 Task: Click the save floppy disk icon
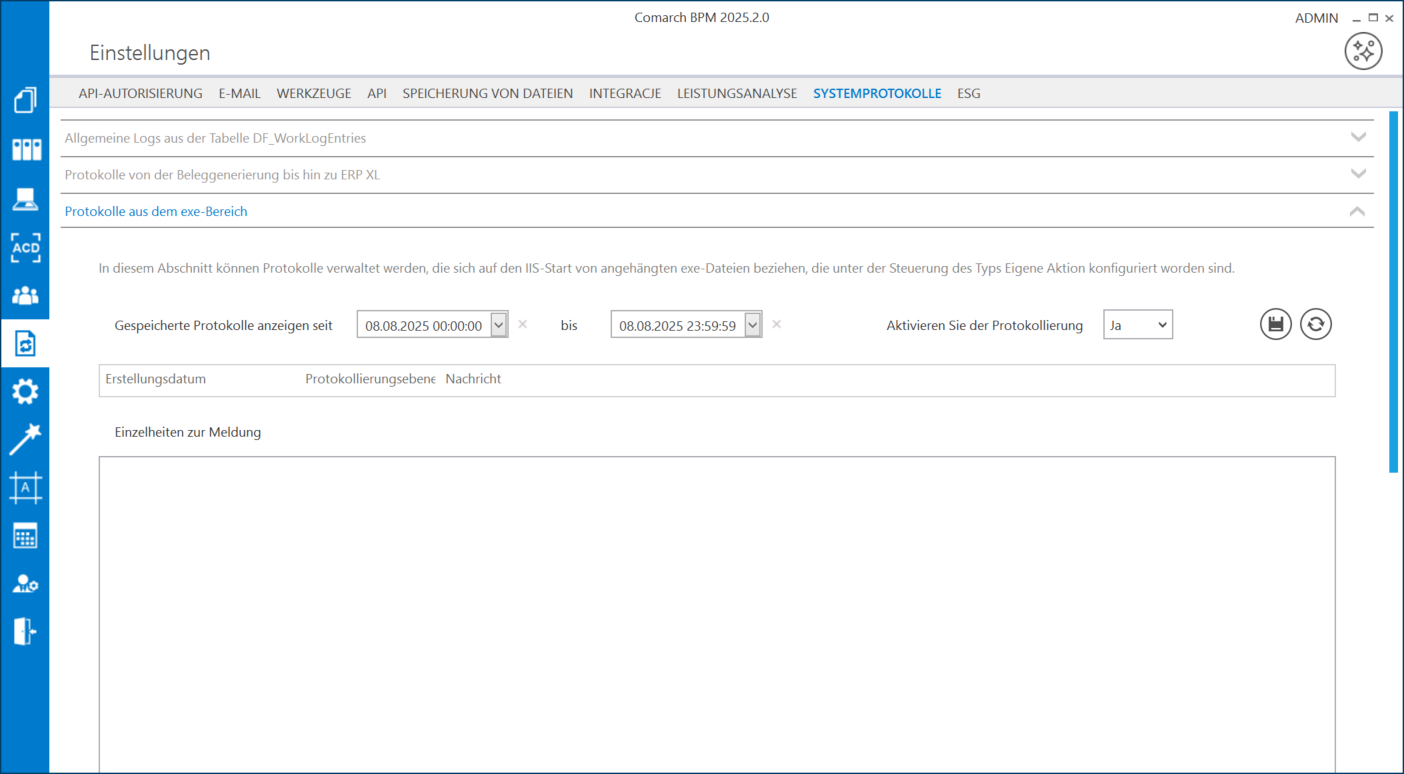coord(1275,324)
